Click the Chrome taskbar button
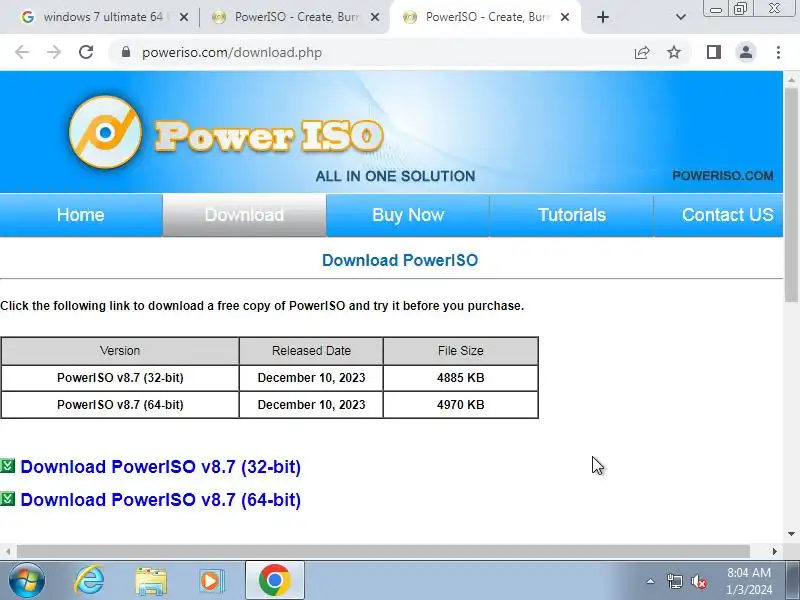The width and height of the screenshot is (800, 600). [x=275, y=581]
